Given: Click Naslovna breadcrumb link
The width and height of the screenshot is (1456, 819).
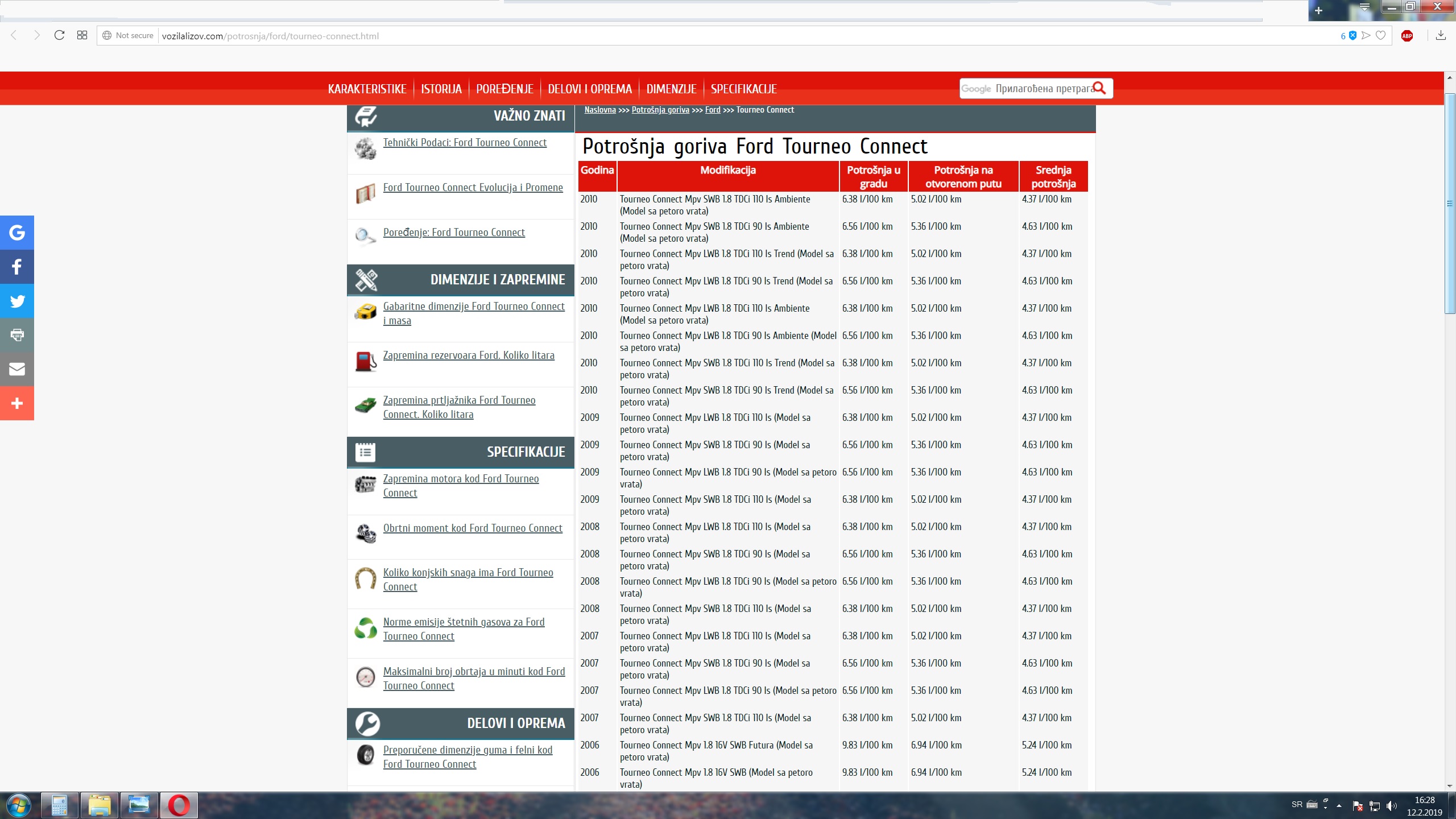Looking at the screenshot, I should click(600, 110).
